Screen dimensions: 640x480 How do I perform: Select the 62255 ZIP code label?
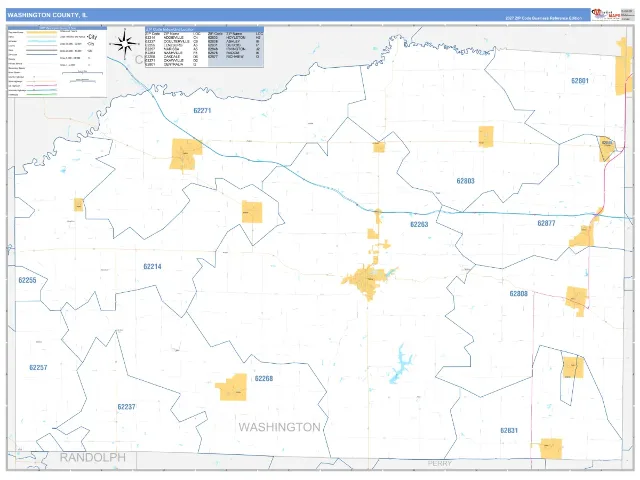pyautogui.click(x=27, y=280)
